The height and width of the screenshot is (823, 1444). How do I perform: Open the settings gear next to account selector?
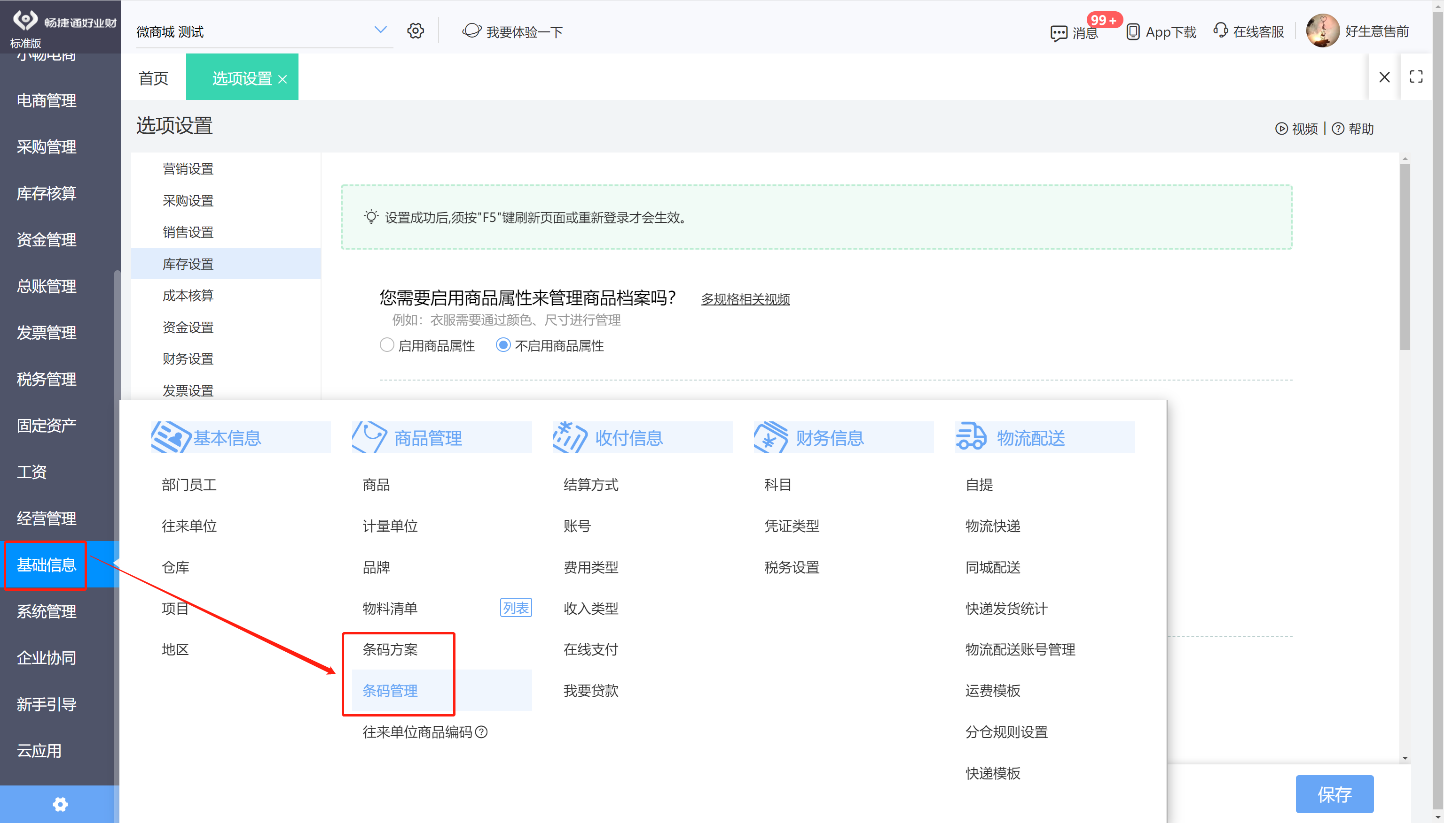tap(416, 31)
